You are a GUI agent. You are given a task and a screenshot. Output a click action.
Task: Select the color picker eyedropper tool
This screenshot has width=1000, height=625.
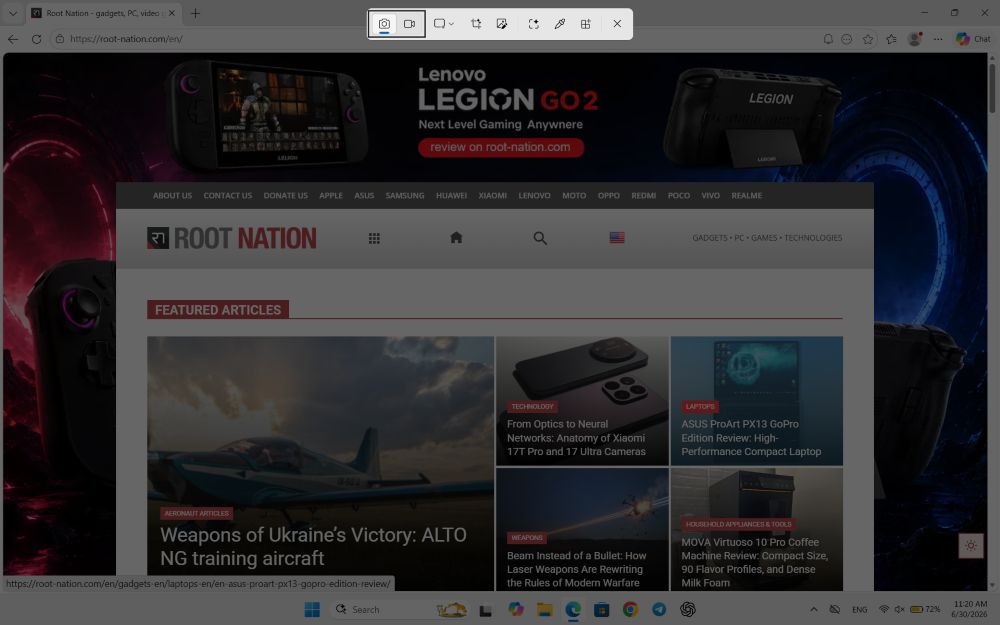coord(559,24)
